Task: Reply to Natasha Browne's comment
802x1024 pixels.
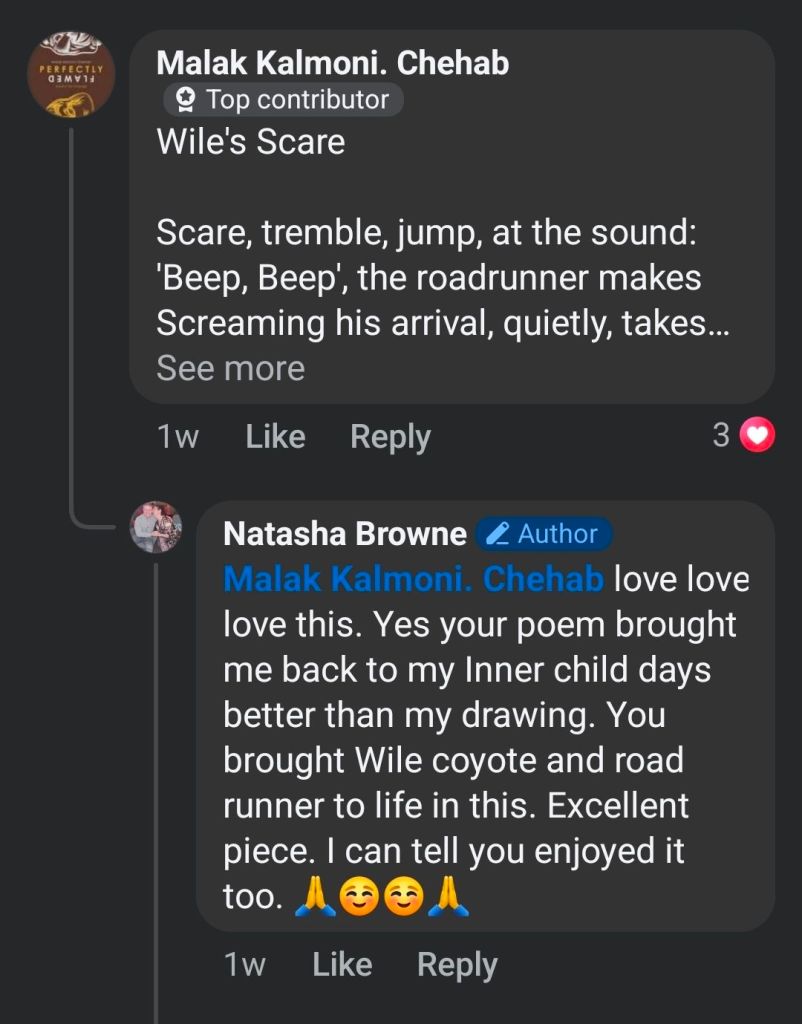Action: click(x=457, y=965)
